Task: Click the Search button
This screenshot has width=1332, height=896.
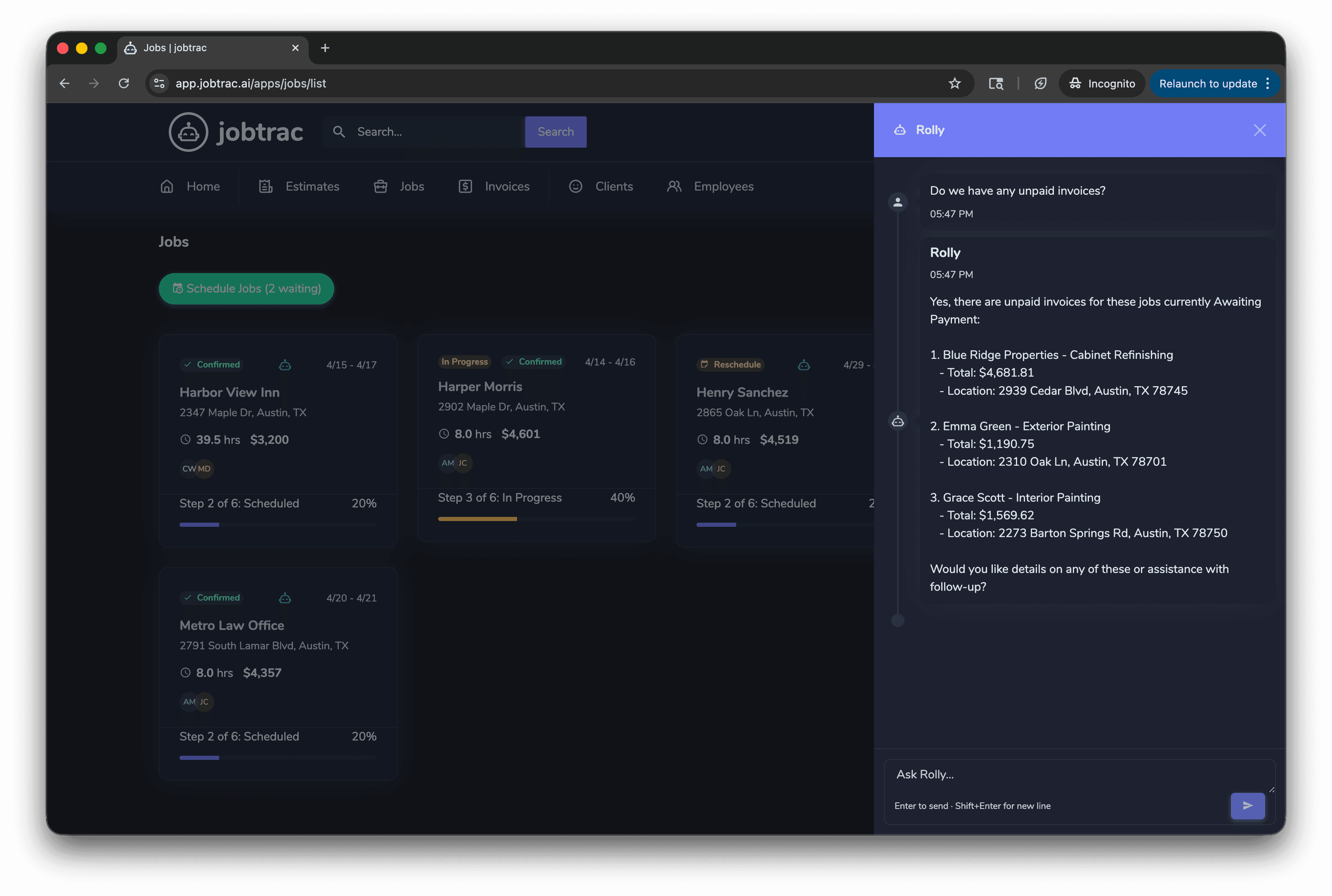Action: (555, 132)
